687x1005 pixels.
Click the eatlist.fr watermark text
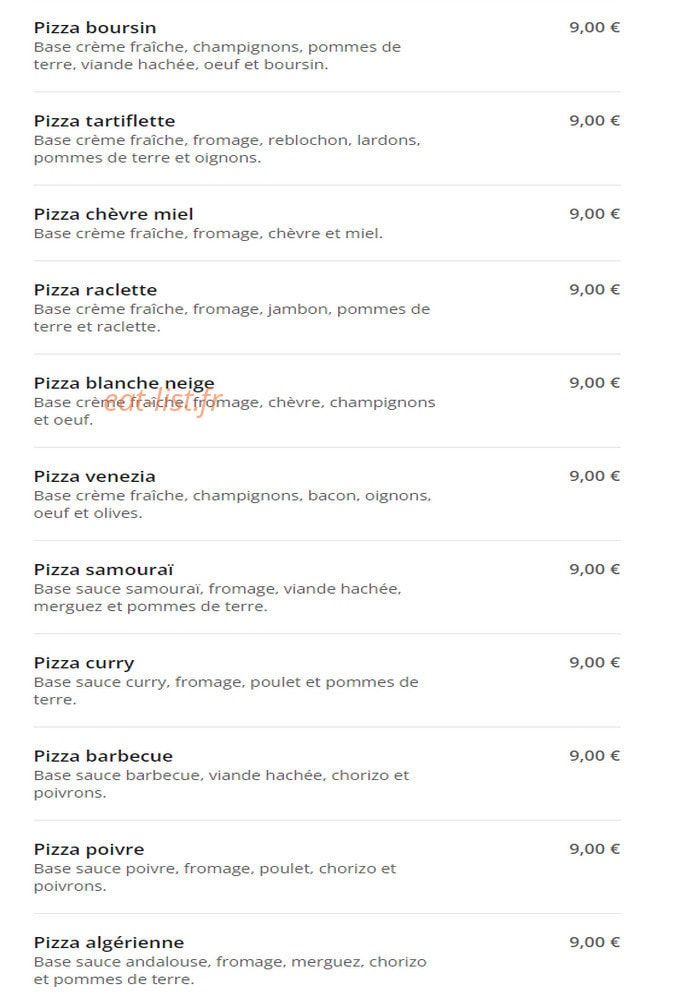(163, 401)
